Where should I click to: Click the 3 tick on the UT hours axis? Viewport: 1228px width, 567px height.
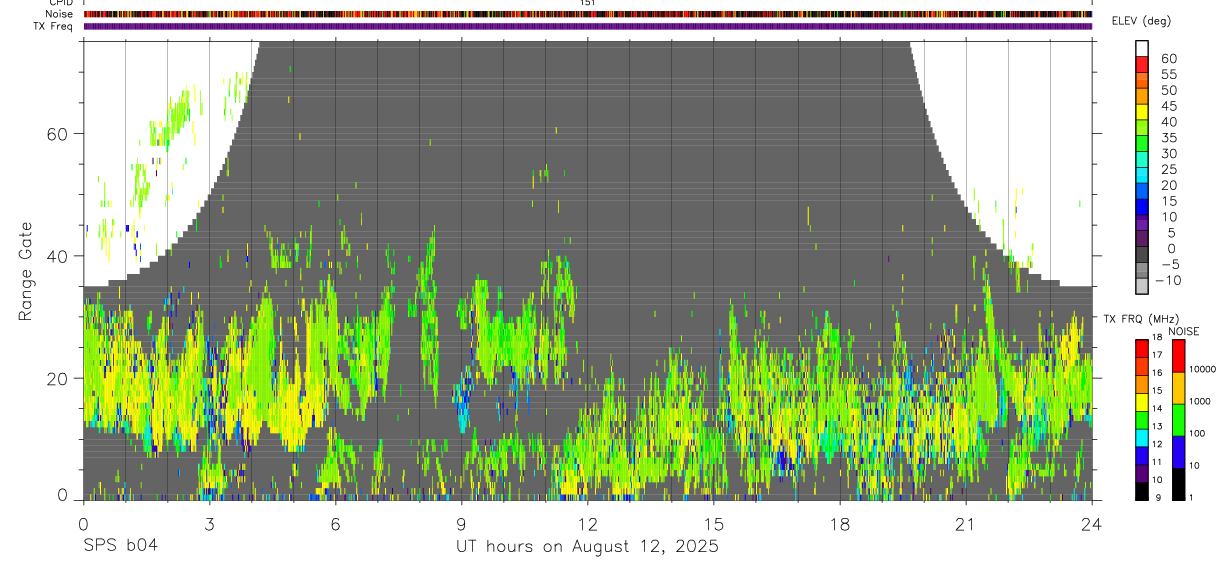[209, 524]
